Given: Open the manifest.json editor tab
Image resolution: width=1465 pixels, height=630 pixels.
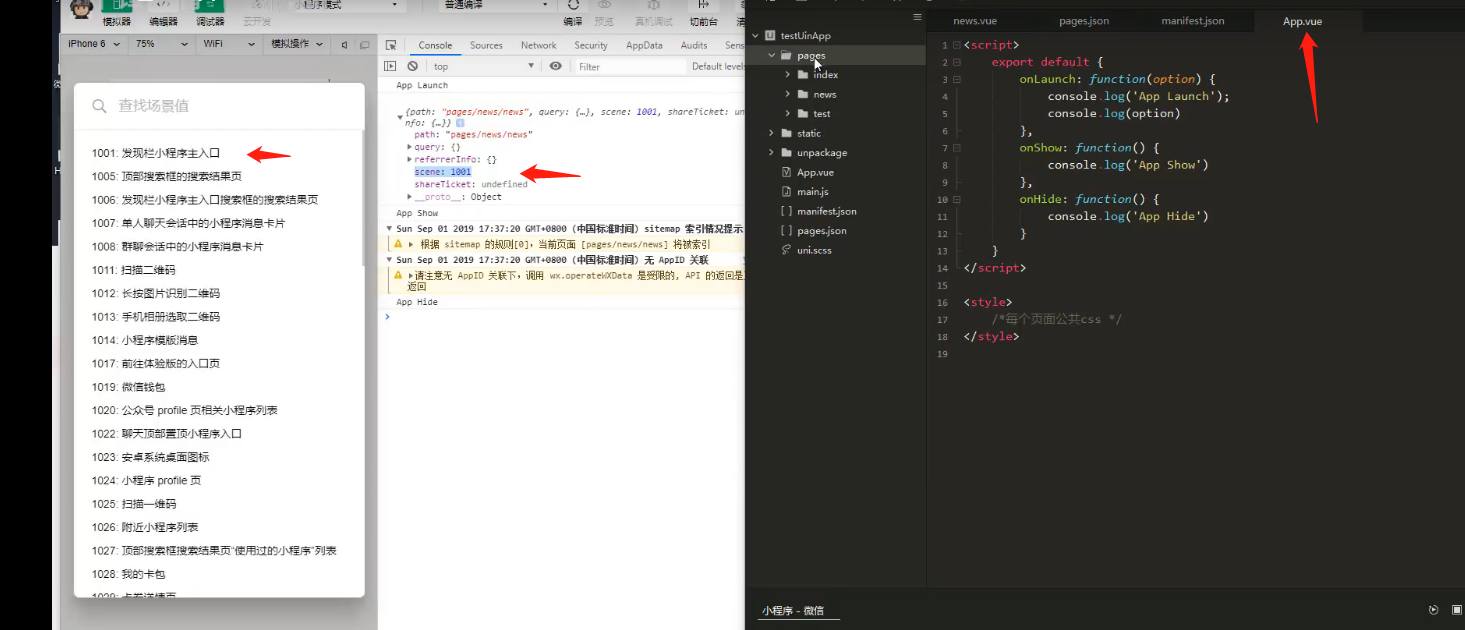Looking at the screenshot, I should click(x=1192, y=21).
